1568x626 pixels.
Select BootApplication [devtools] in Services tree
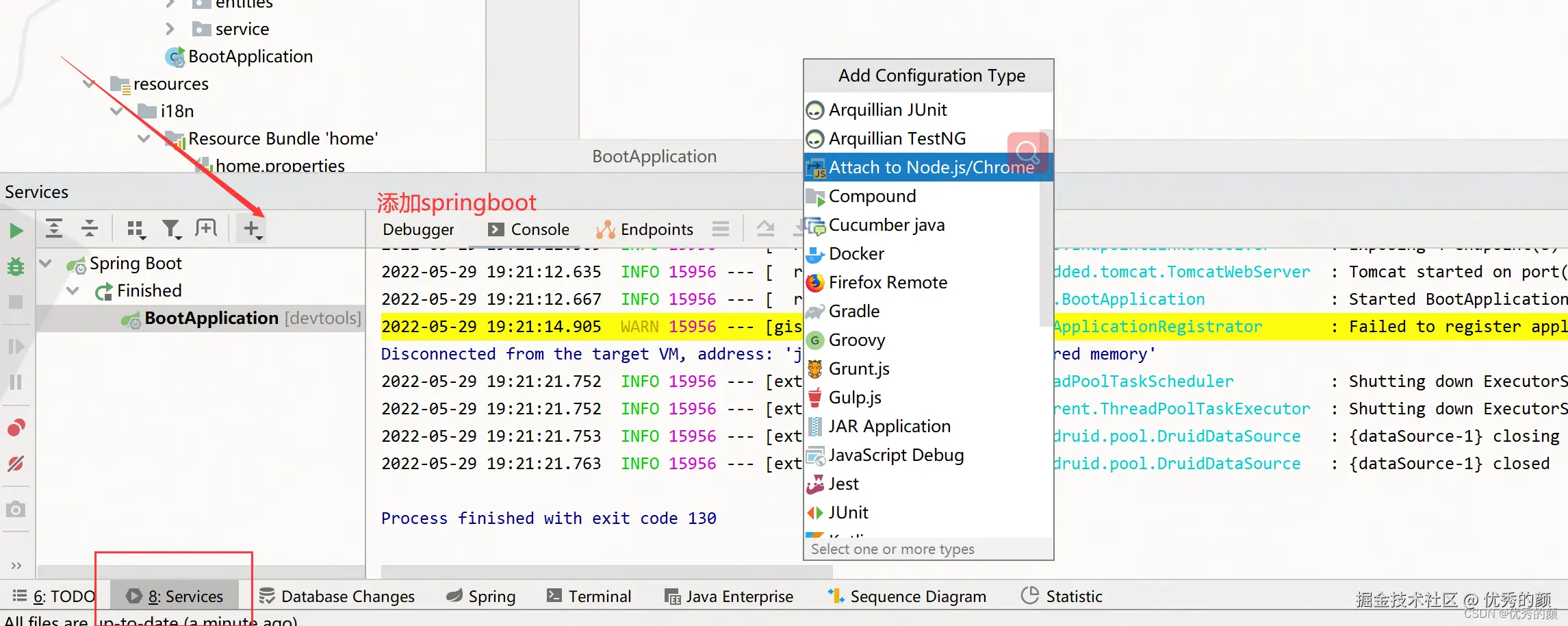coord(200,318)
